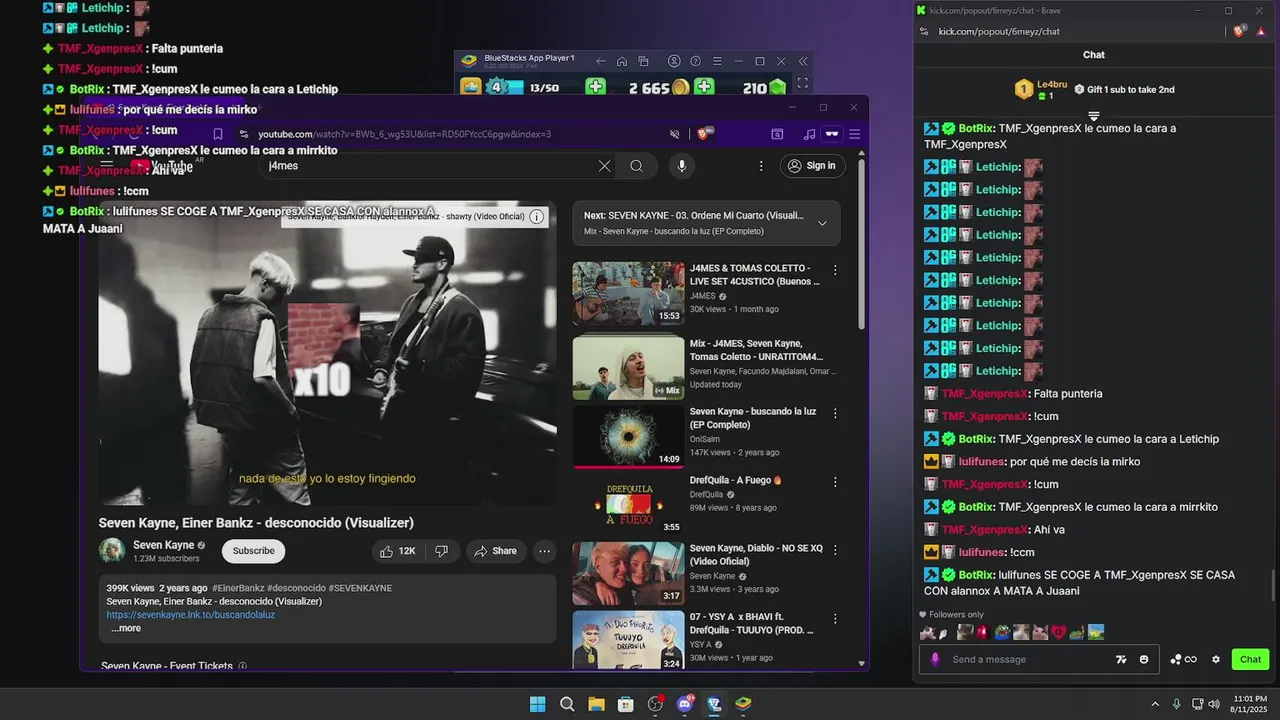Click the YouTube Sign in button
Viewport: 1280px width, 720px height.
coord(811,166)
